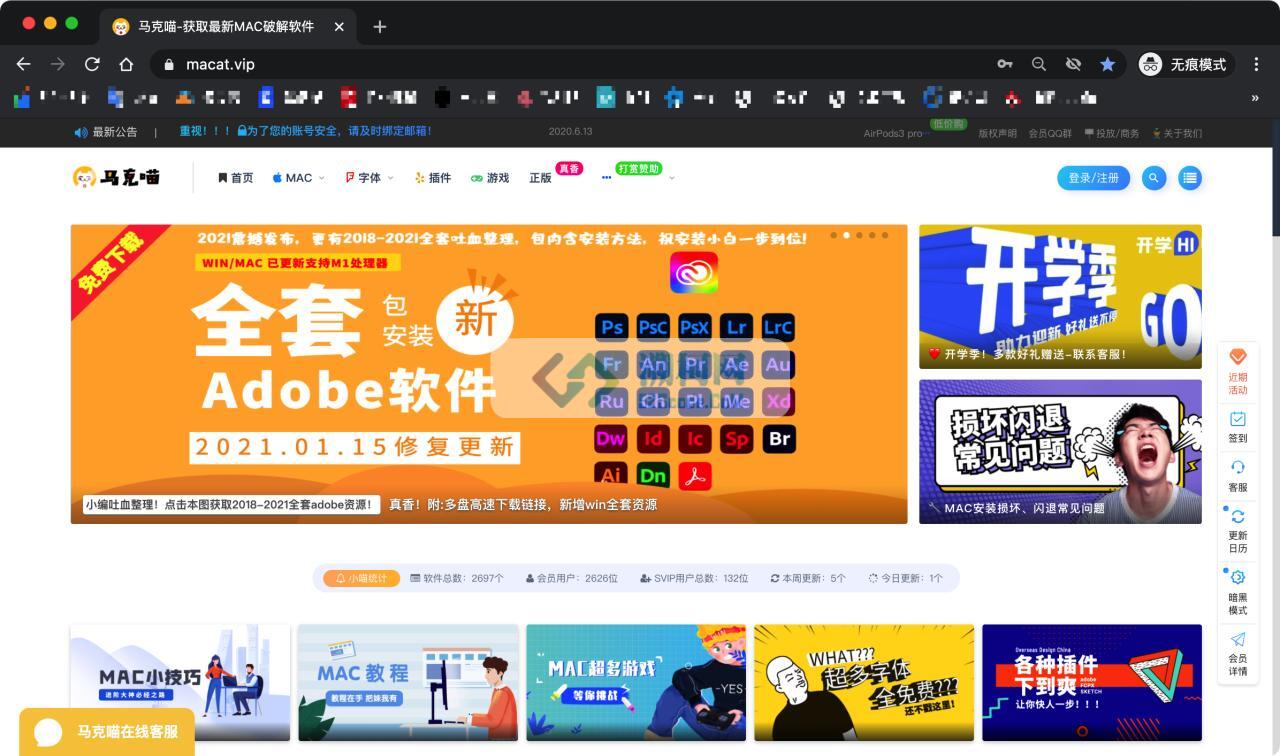Viewport: 1280px width, 756px height.
Task: Open the 版权声明 link
Action: (997, 133)
